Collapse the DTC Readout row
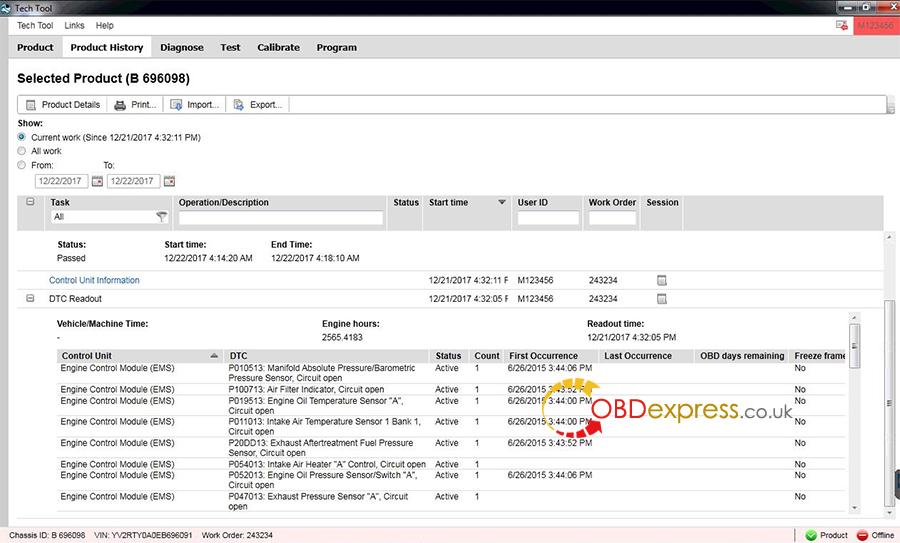This screenshot has width=900, height=543. point(30,298)
